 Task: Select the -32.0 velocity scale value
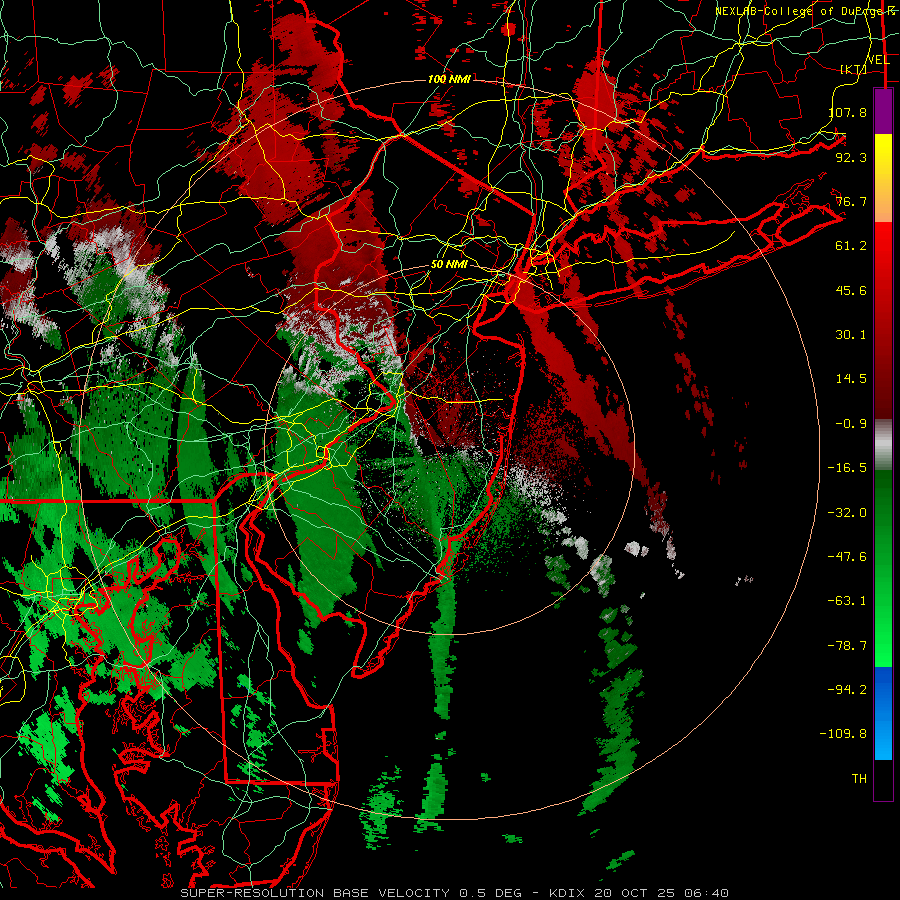pos(847,513)
